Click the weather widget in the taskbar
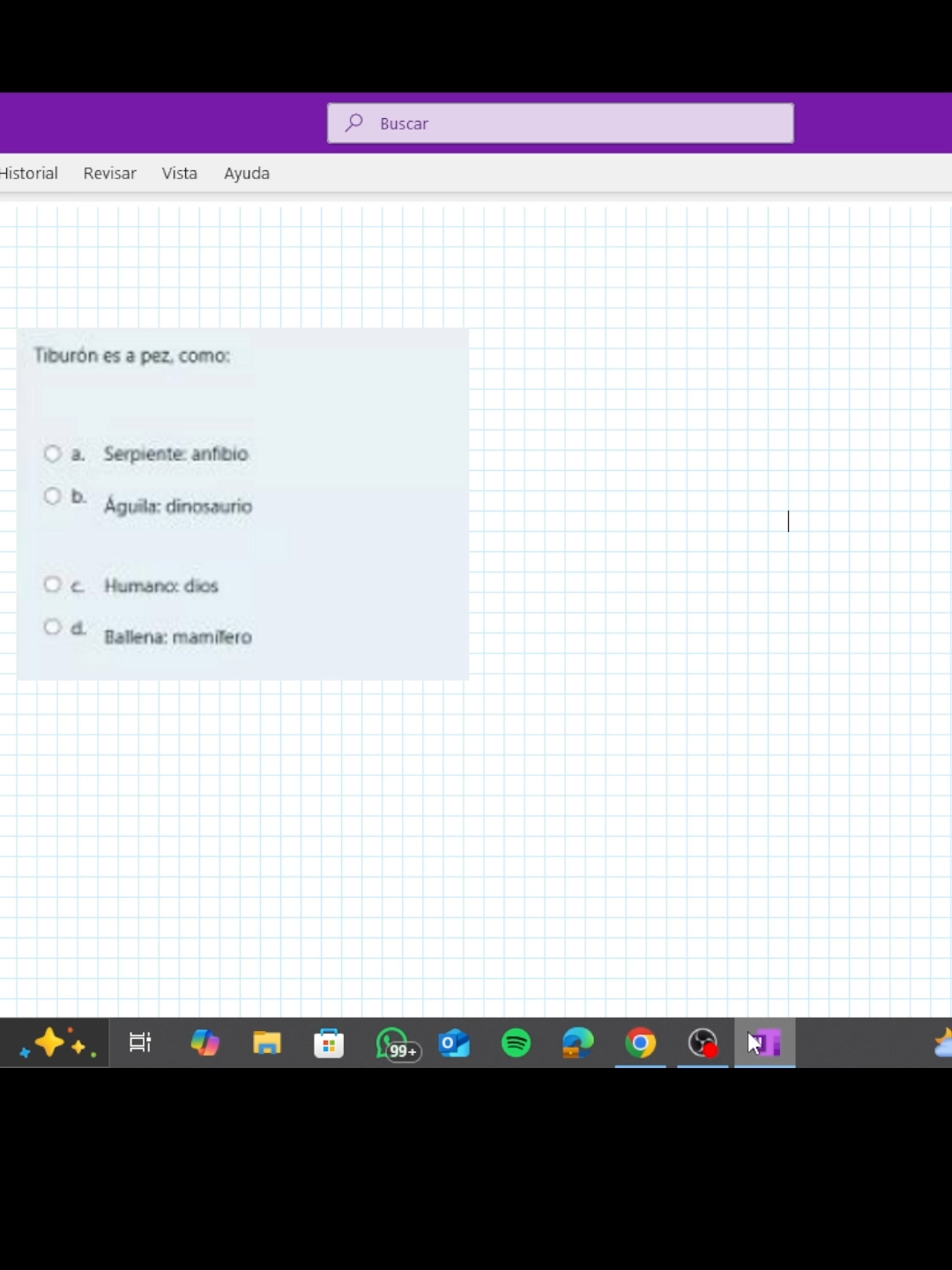 (x=942, y=1043)
